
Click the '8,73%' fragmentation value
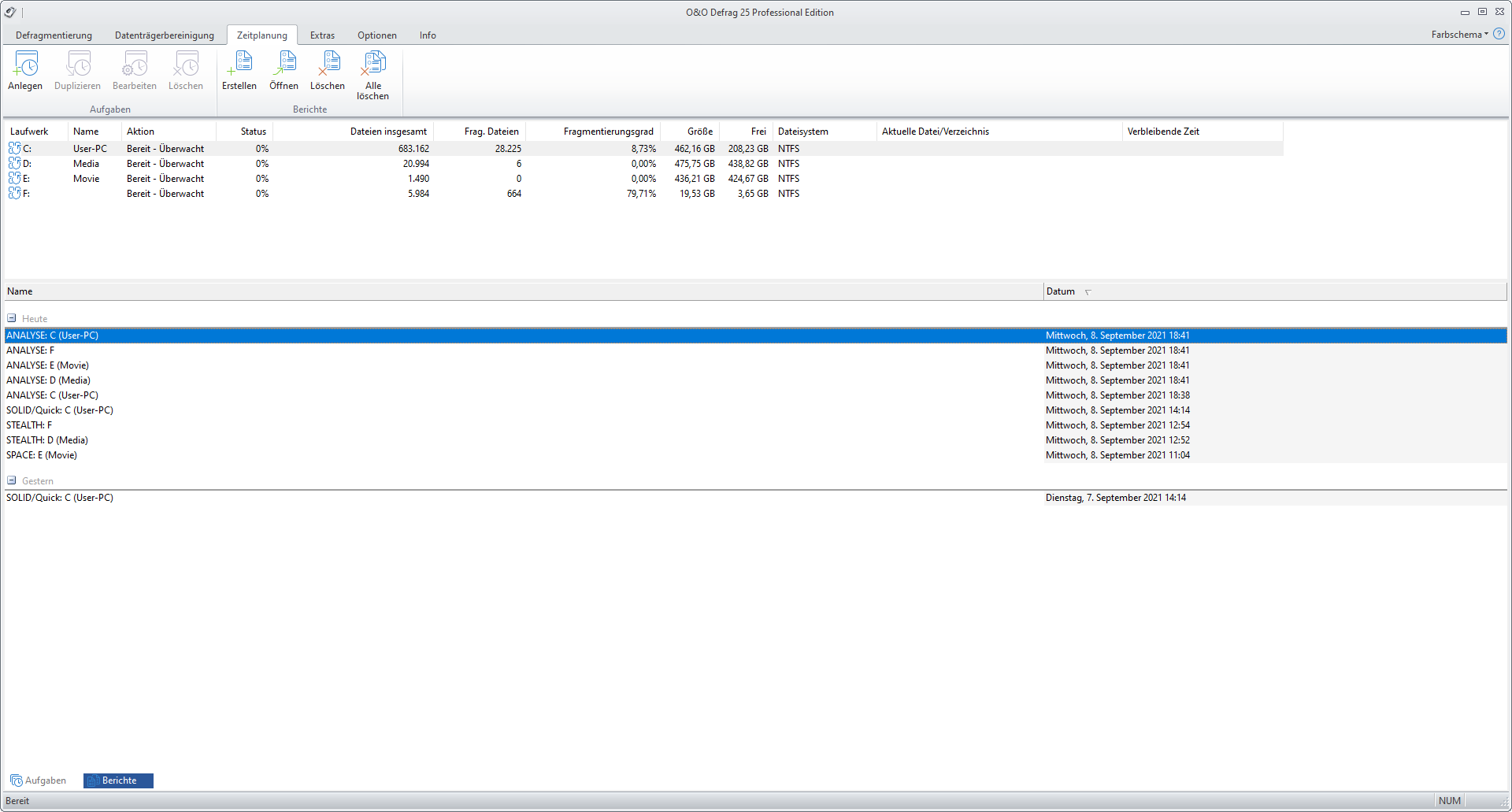click(x=643, y=149)
